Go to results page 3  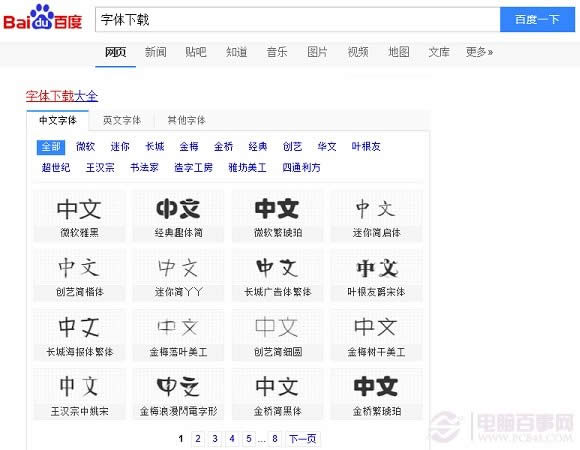215,439
